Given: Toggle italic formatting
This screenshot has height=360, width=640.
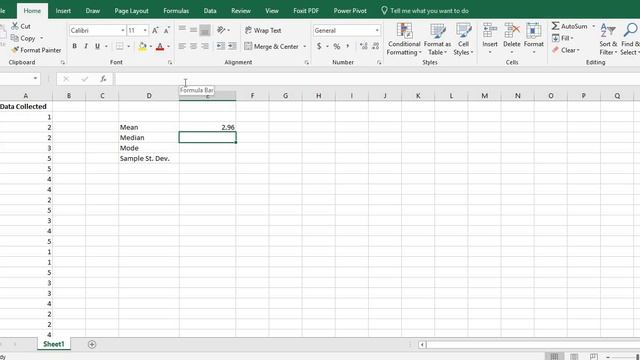Looking at the screenshot, I should point(86,47).
